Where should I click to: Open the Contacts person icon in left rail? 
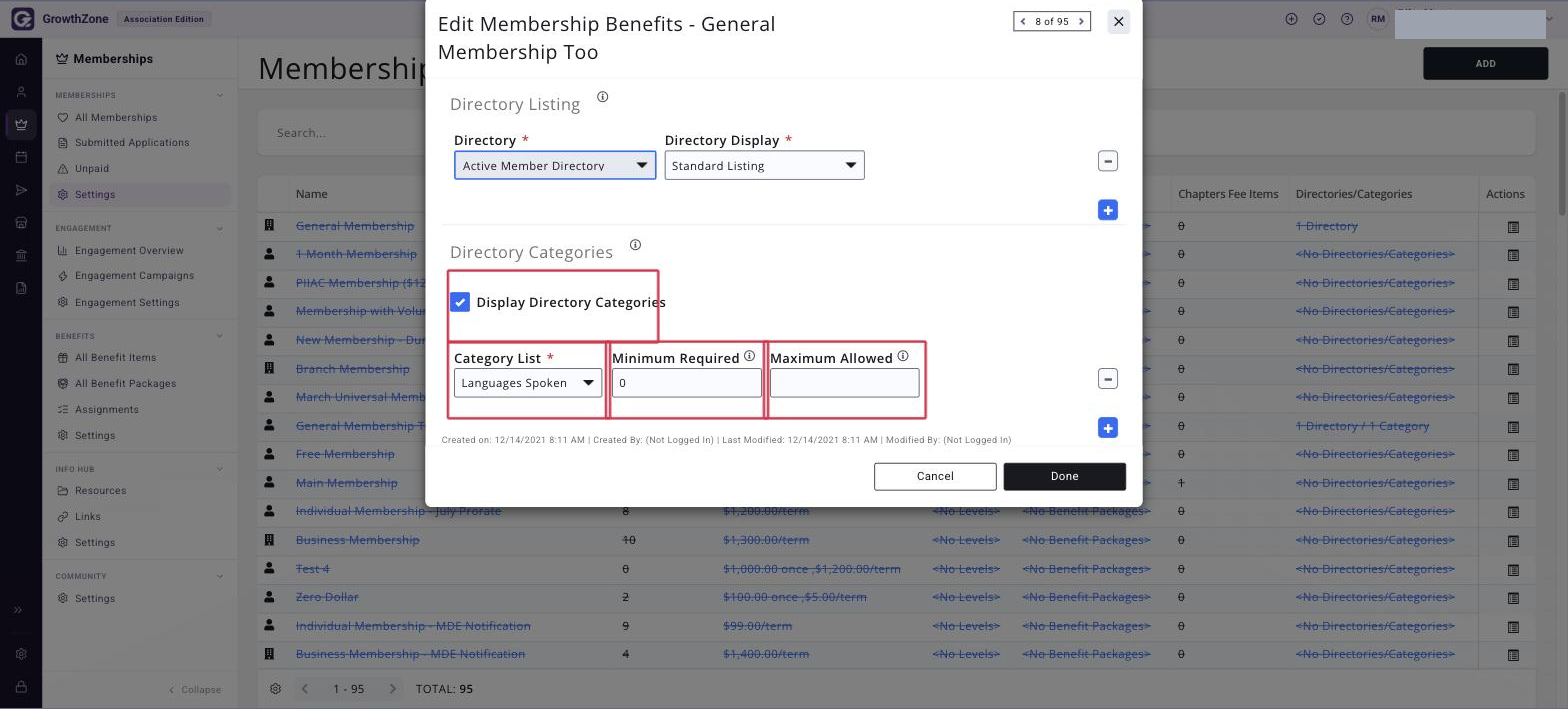[x=21, y=92]
